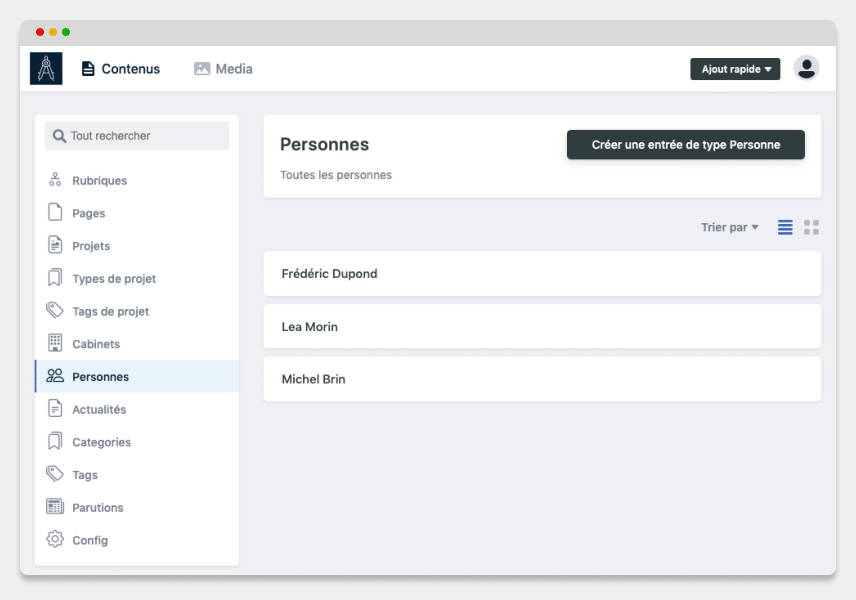This screenshot has height=600, width=856.
Task: Click the Tags tag icon
Action: [55, 474]
